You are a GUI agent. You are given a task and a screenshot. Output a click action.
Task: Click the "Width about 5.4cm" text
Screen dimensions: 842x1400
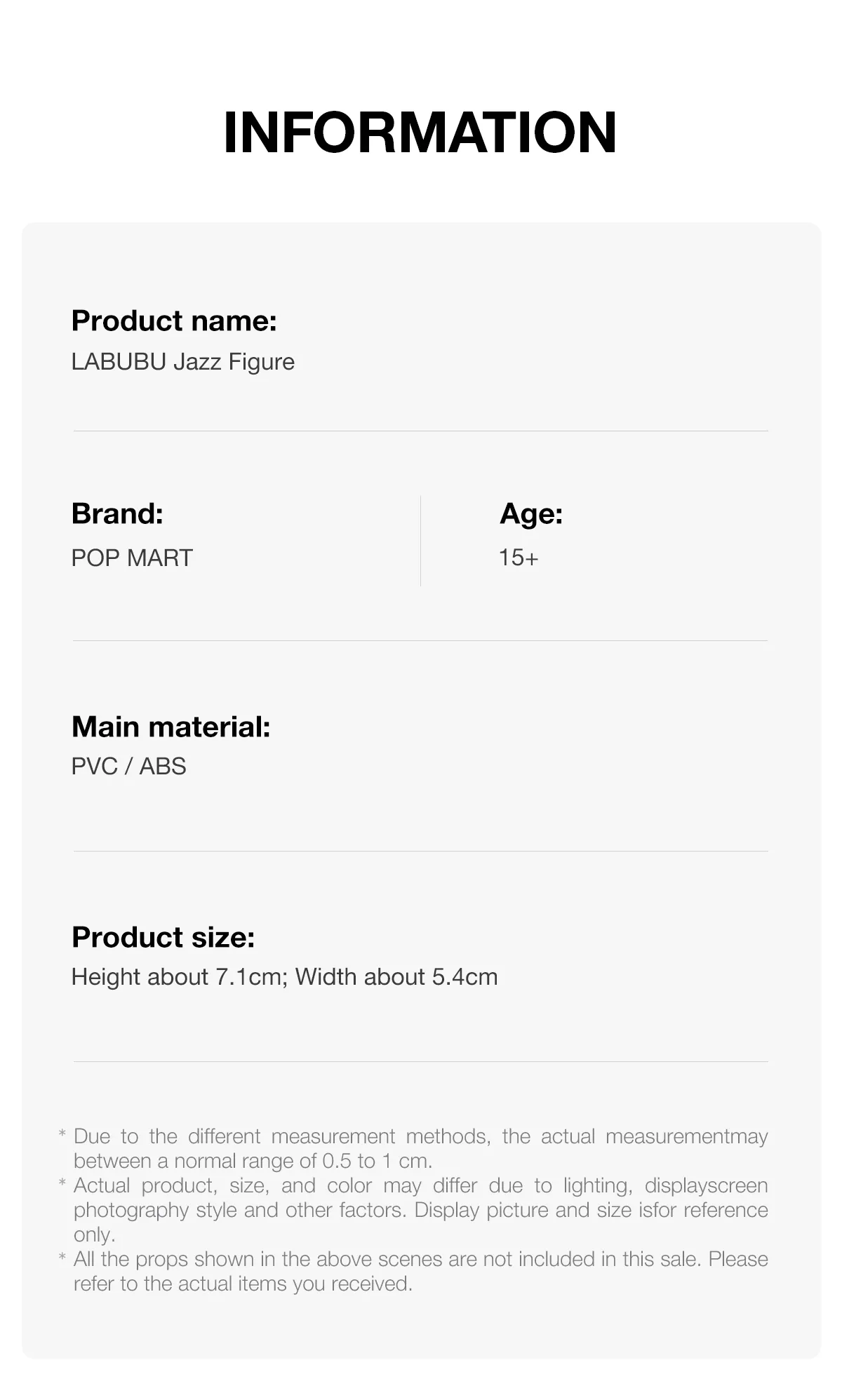[x=396, y=977]
